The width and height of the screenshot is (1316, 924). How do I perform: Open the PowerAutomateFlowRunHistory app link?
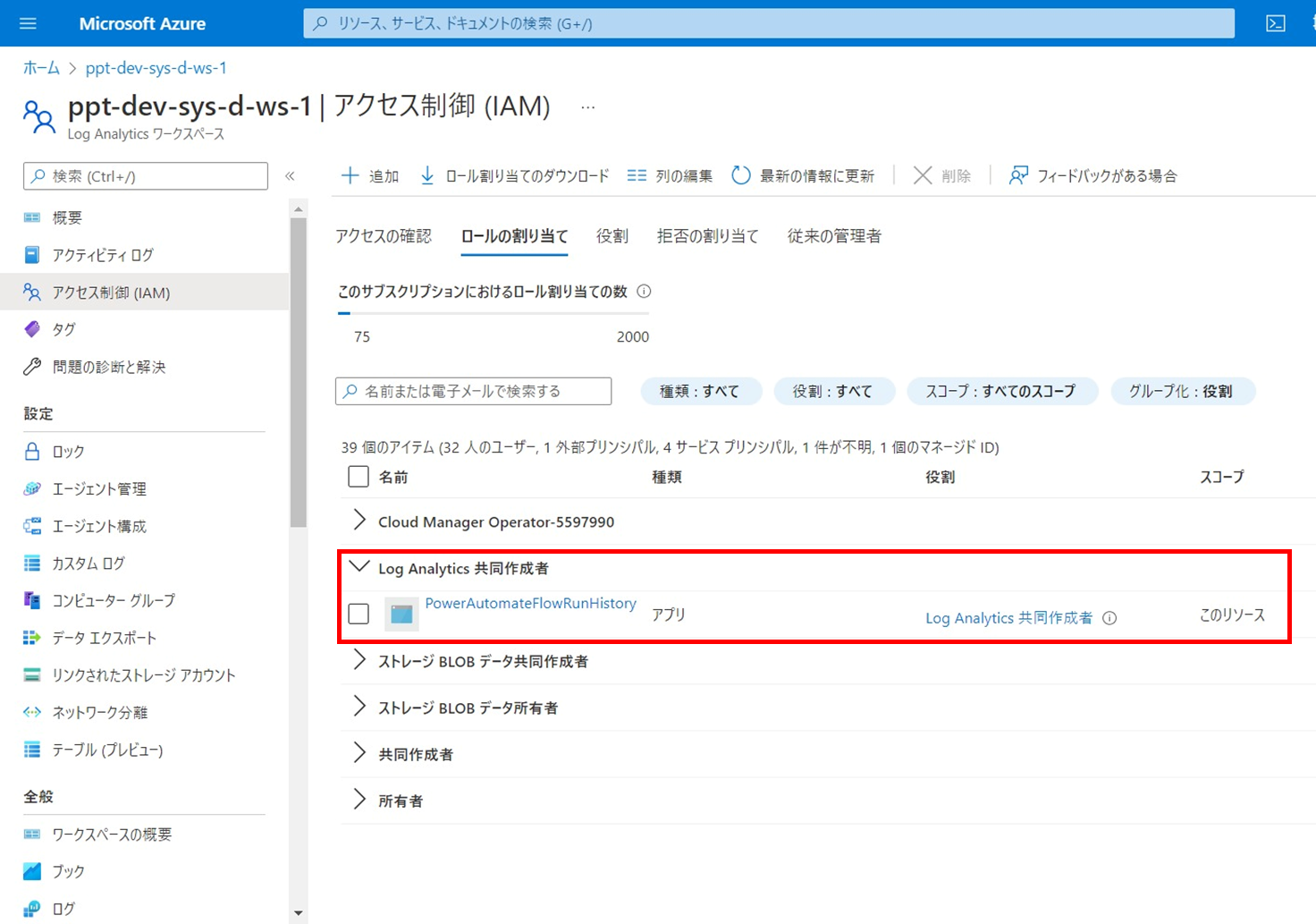point(531,603)
